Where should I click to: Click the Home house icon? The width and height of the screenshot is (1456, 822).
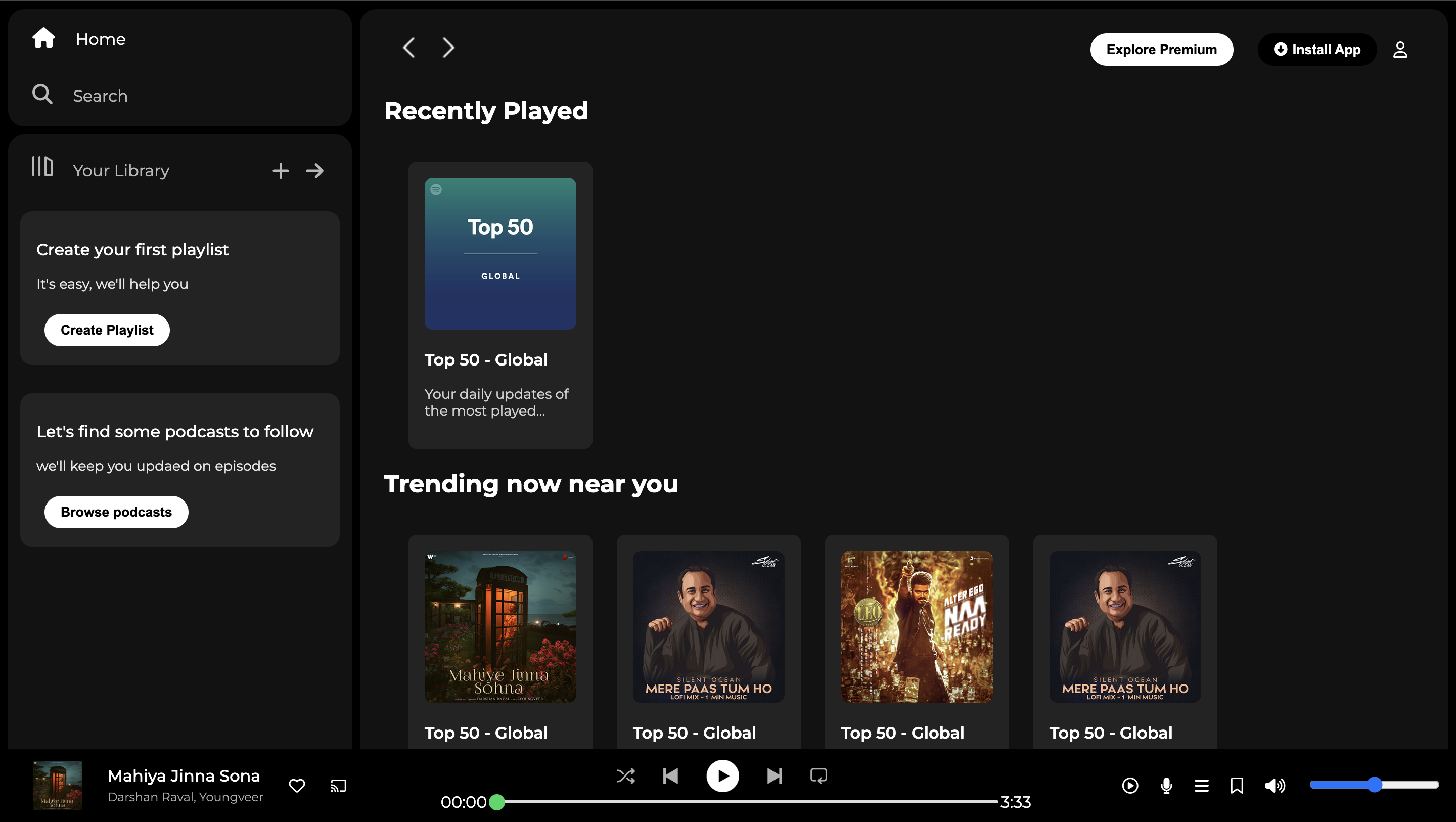click(x=43, y=38)
